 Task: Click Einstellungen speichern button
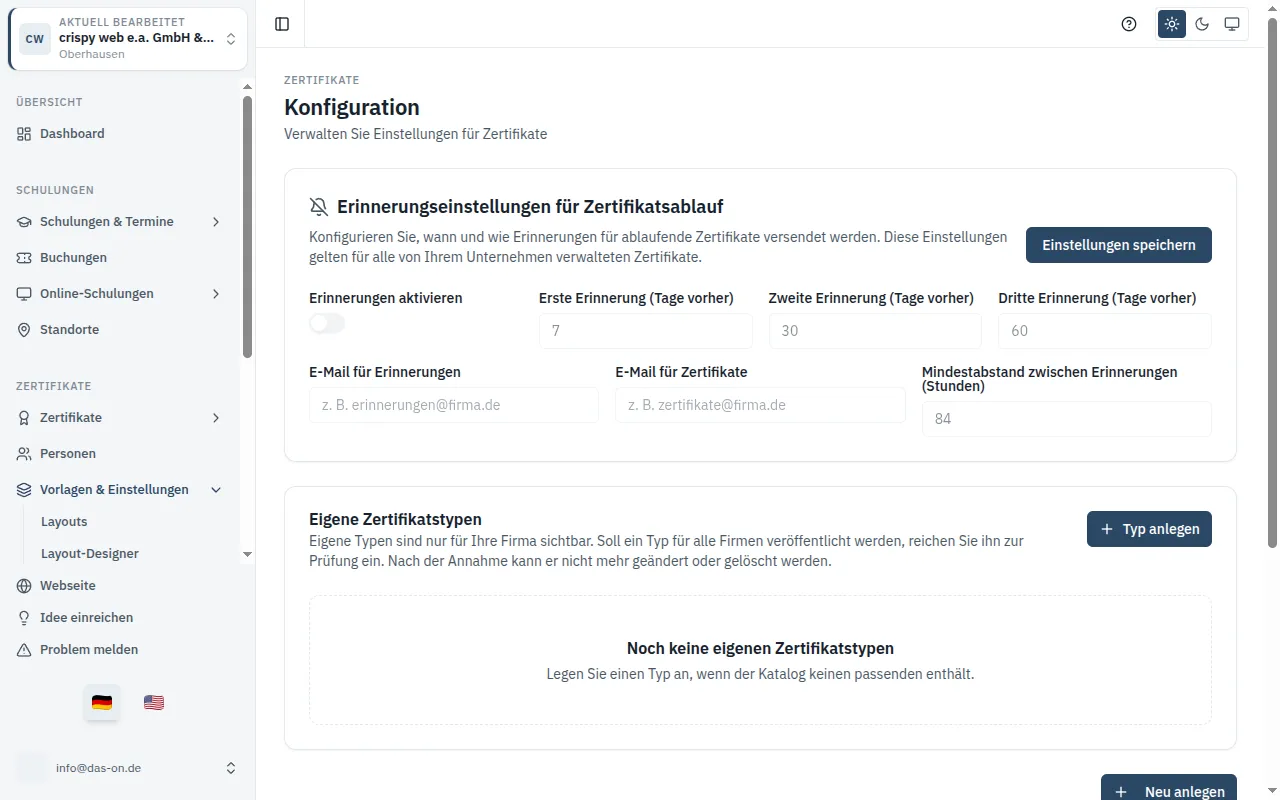1118,245
